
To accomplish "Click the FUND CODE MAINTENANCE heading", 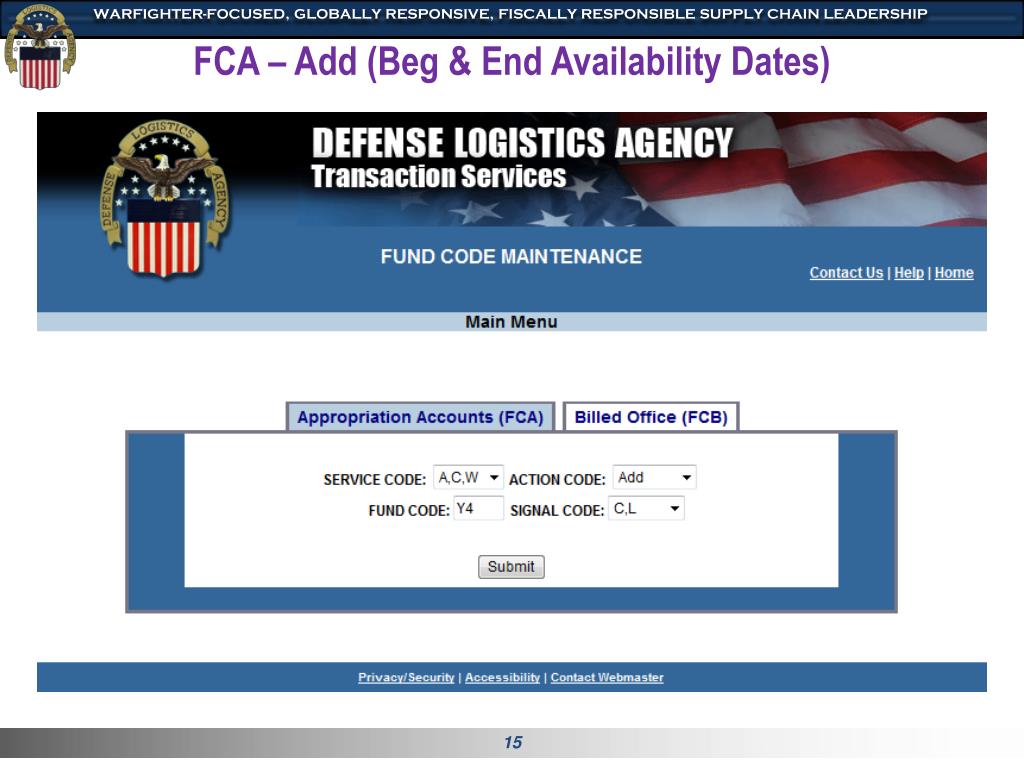I will (511, 257).
